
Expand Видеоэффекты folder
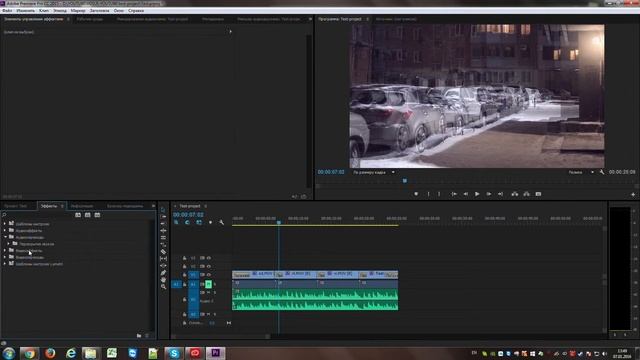pos(5,251)
